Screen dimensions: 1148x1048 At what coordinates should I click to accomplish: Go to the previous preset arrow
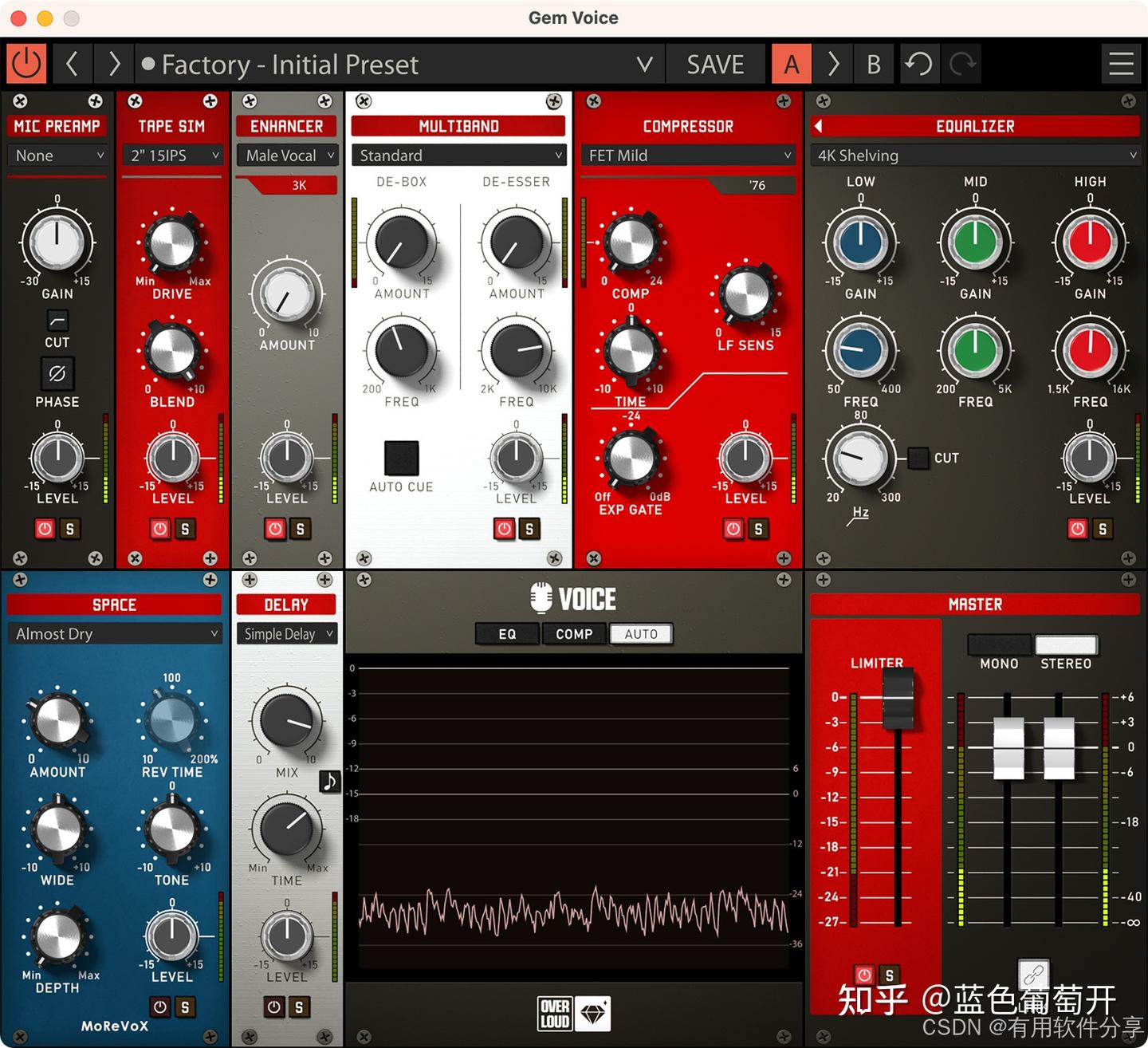coord(73,64)
